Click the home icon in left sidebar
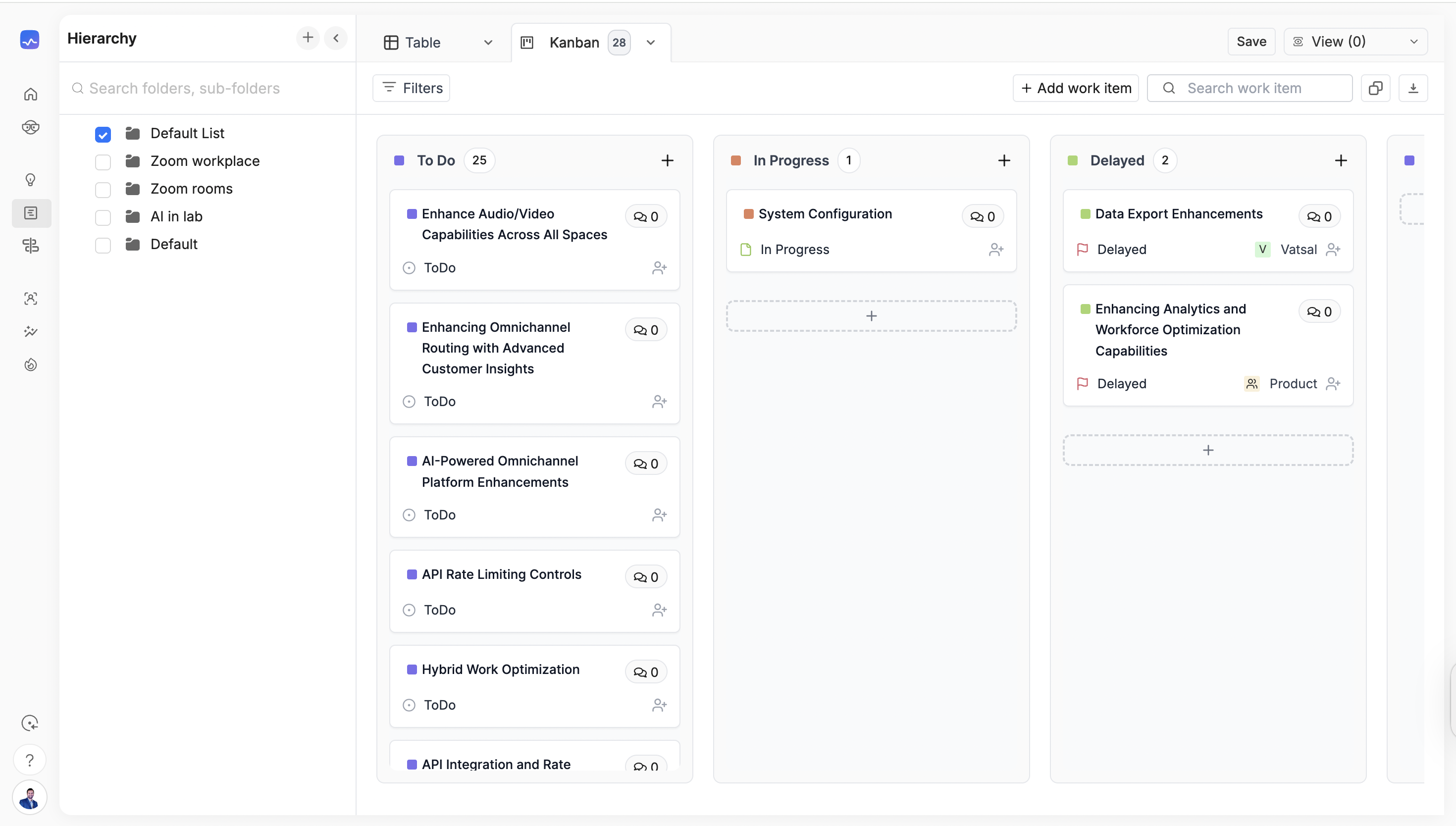Screen dimensions: 1456x826 coord(31,94)
